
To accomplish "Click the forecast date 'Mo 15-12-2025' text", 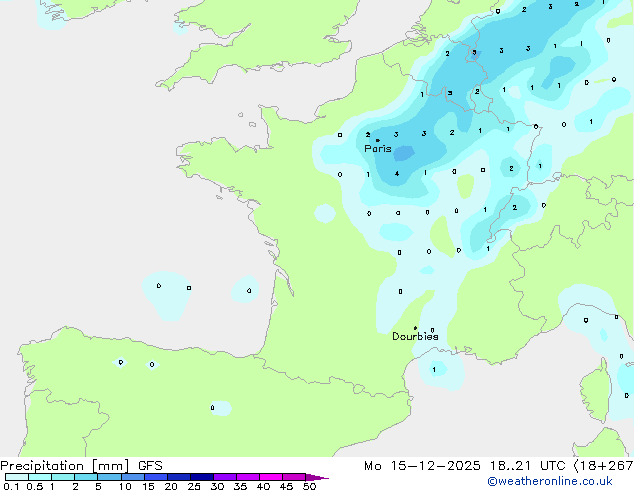I will [422, 466].
